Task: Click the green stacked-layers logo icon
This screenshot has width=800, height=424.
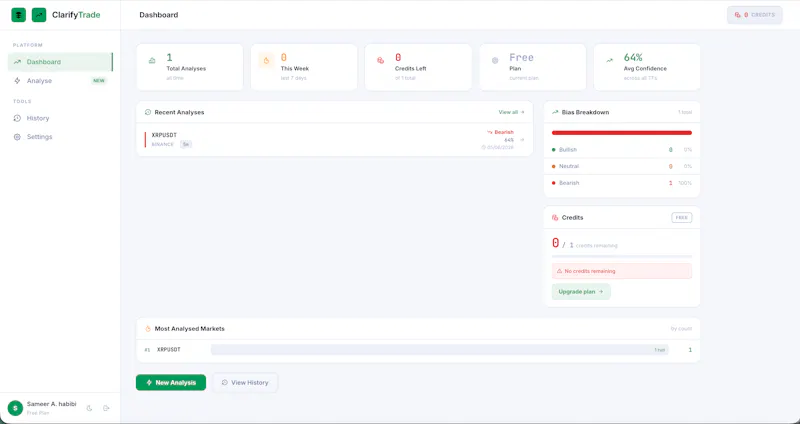Action: point(19,15)
